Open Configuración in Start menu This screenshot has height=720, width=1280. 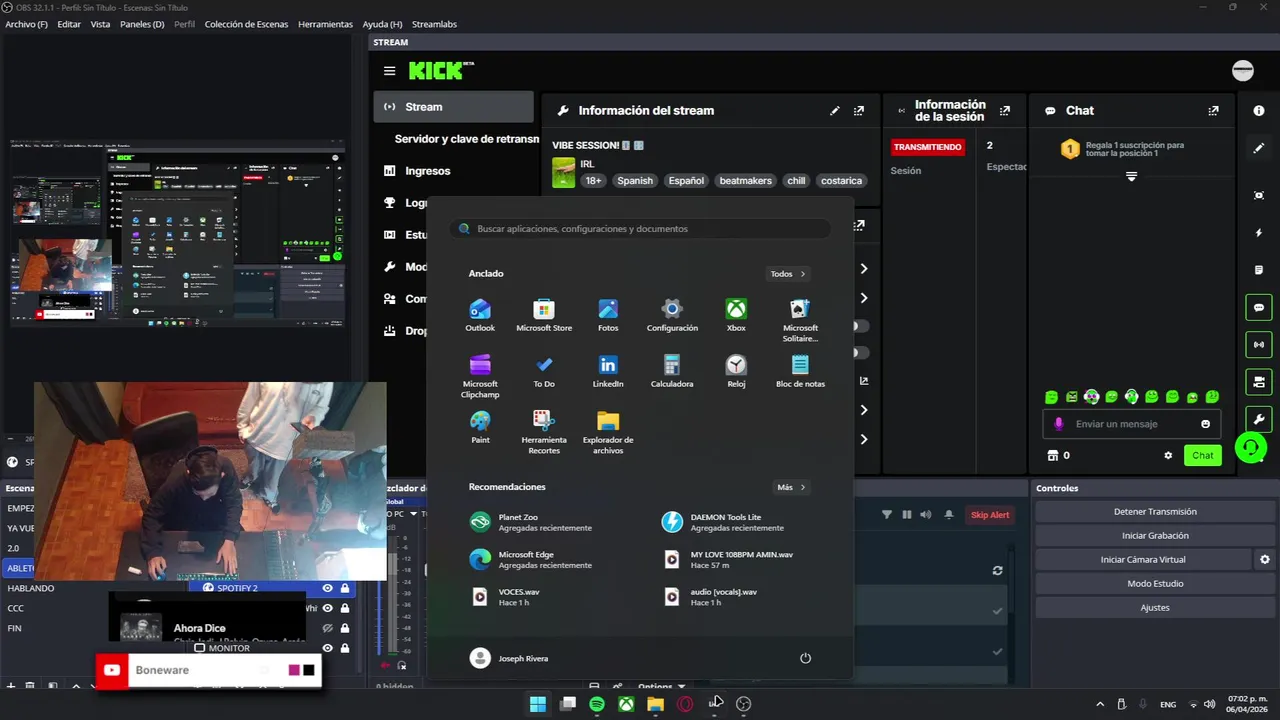[x=672, y=315]
